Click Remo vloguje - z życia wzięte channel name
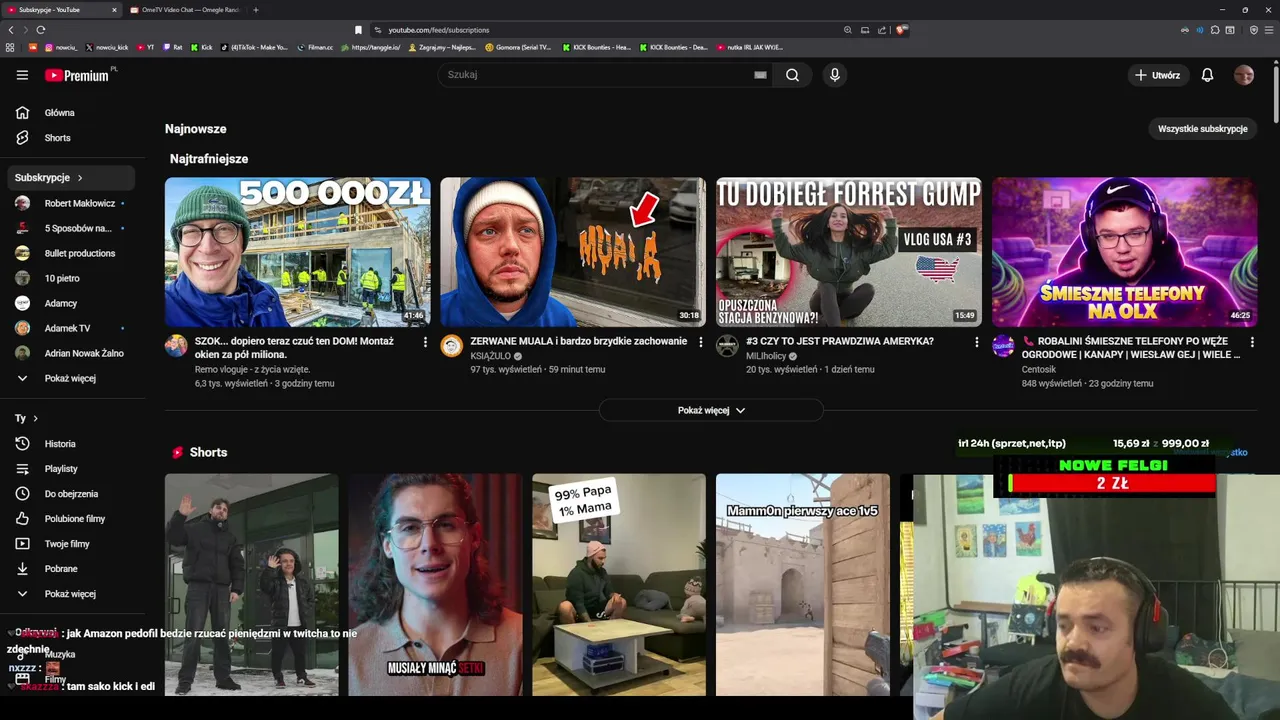The image size is (1280, 720). tap(254, 369)
